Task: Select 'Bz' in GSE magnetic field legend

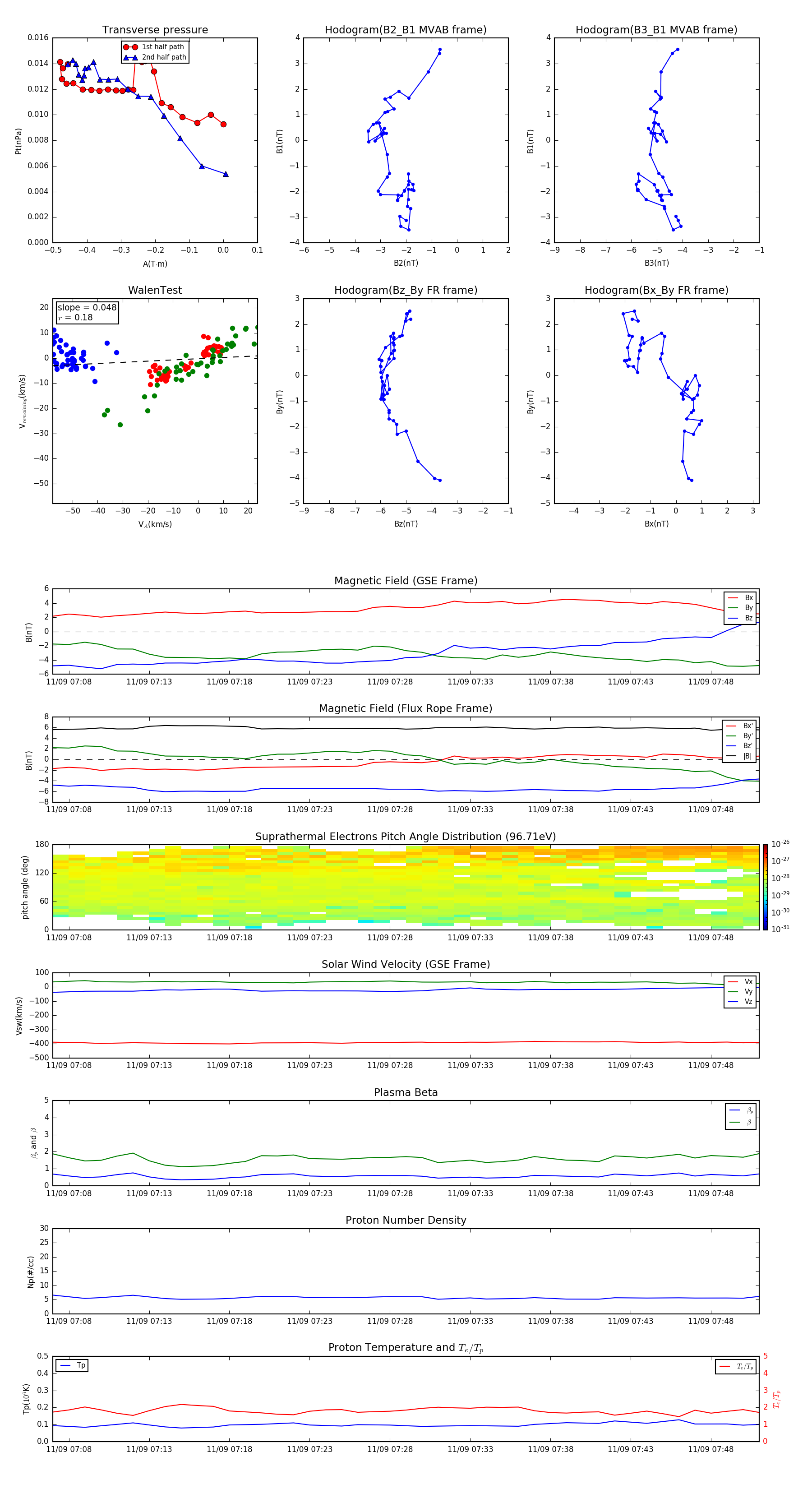Action: (x=740, y=618)
